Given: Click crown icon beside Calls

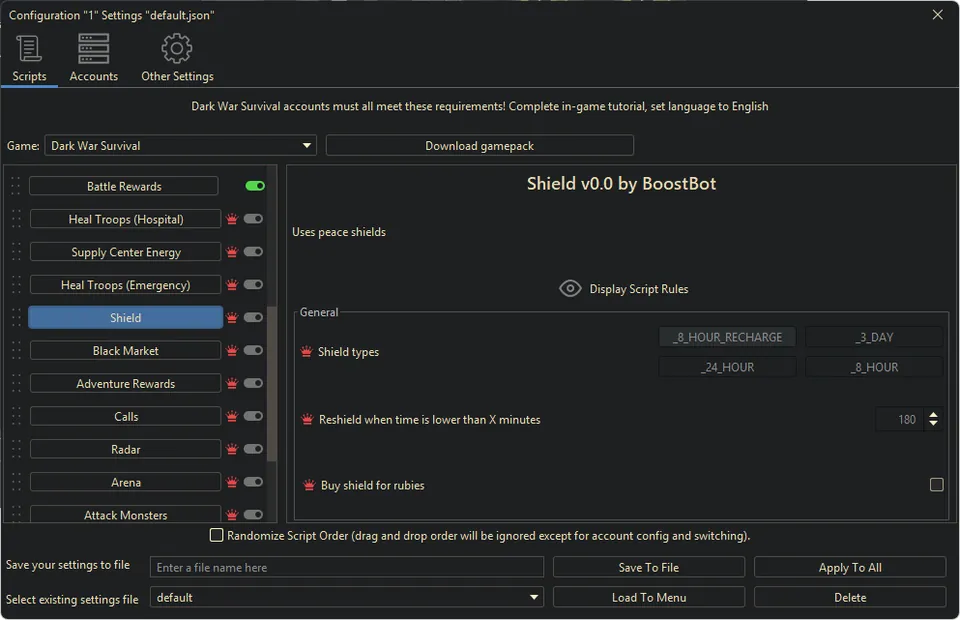Looking at the screenshot, I should 232,416.
